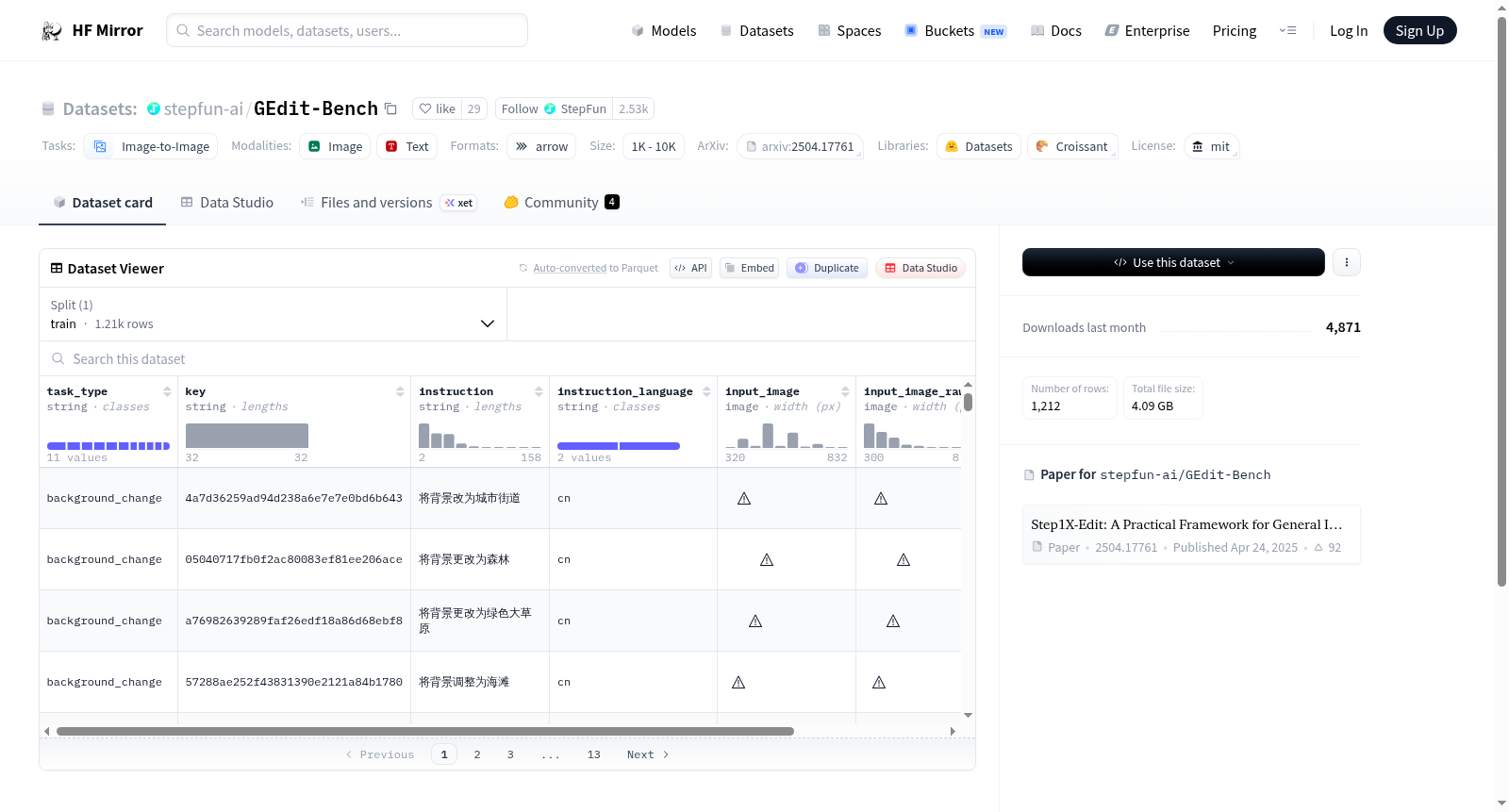
Task: Open the Image-to-Image task tag
Action: 151,146
